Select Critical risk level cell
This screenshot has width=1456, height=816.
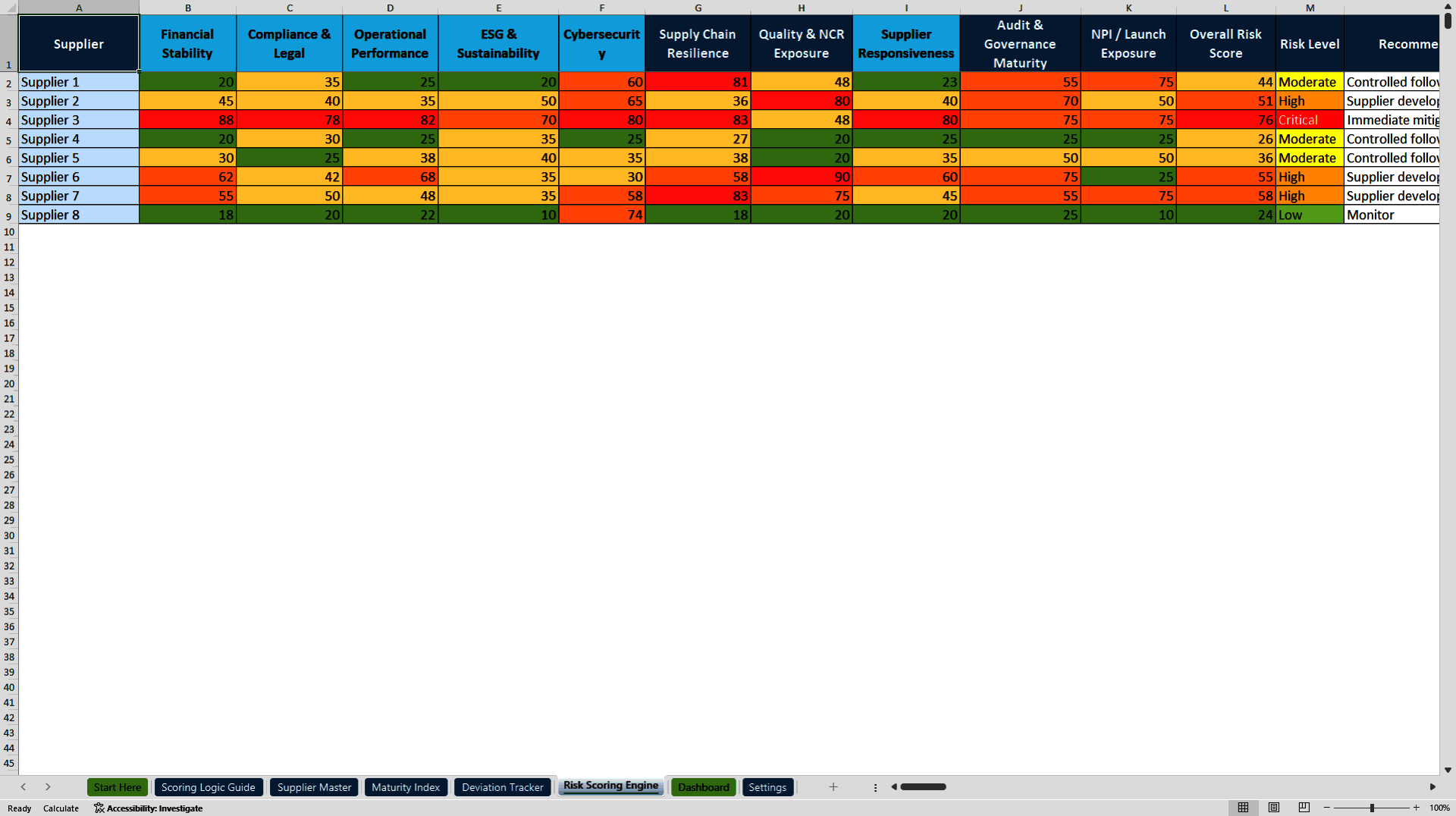1310,120
